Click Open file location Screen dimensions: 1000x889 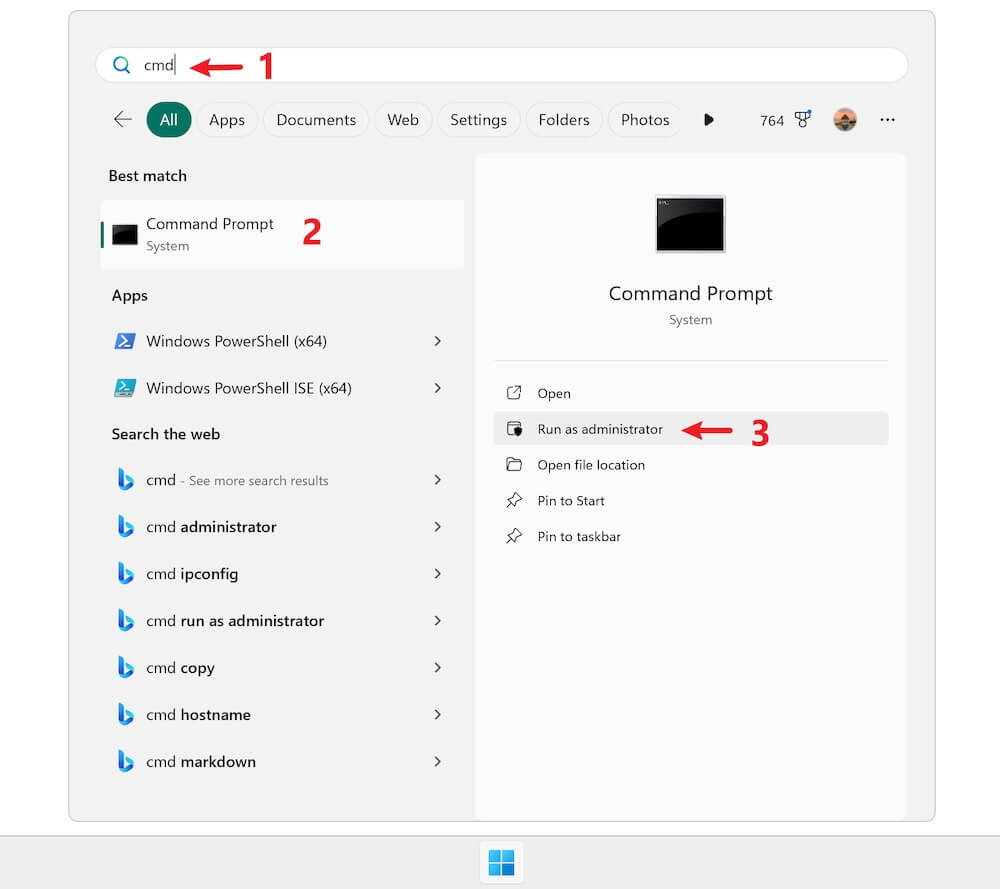coord(691,464)
